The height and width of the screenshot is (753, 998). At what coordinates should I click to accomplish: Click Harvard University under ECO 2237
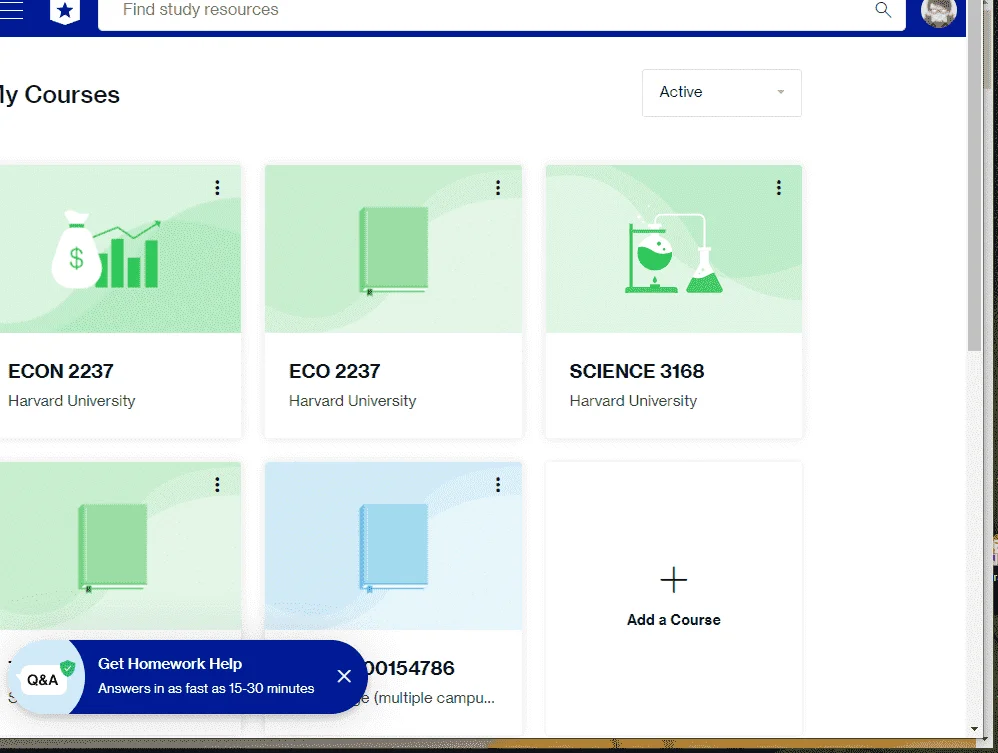(x=353, y=401)
